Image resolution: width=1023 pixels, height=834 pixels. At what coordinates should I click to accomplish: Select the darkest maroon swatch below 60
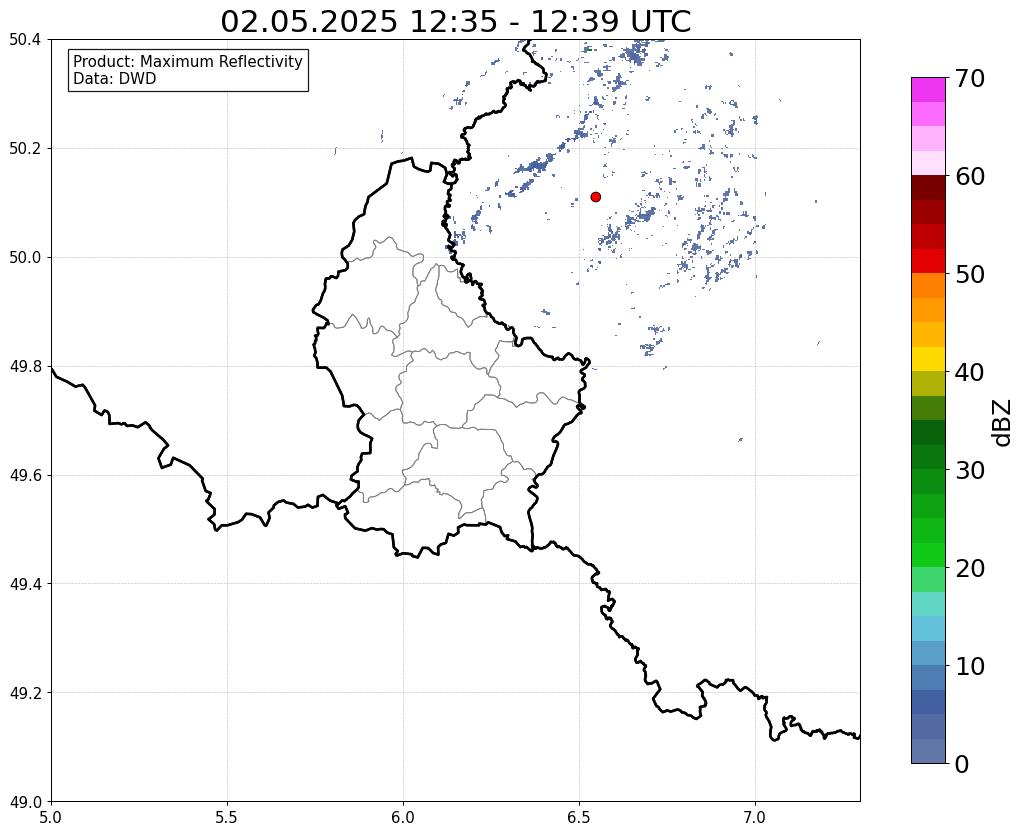[x=928, y=188]
